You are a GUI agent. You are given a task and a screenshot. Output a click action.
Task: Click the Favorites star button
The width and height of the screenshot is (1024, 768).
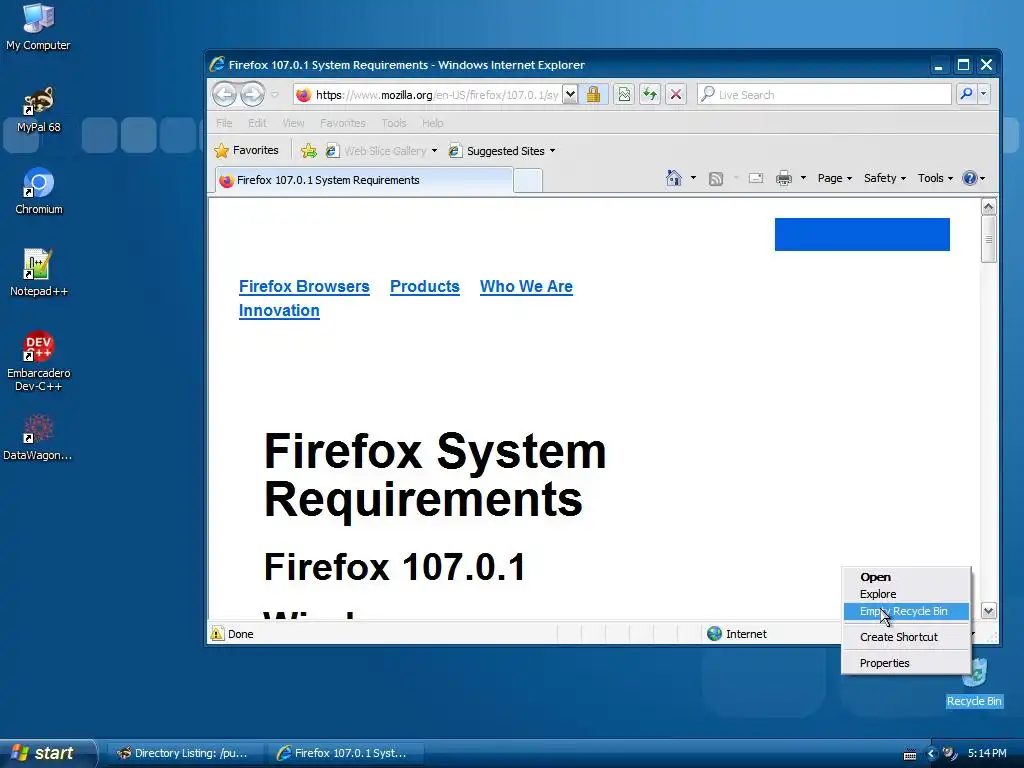click(247, 150)
